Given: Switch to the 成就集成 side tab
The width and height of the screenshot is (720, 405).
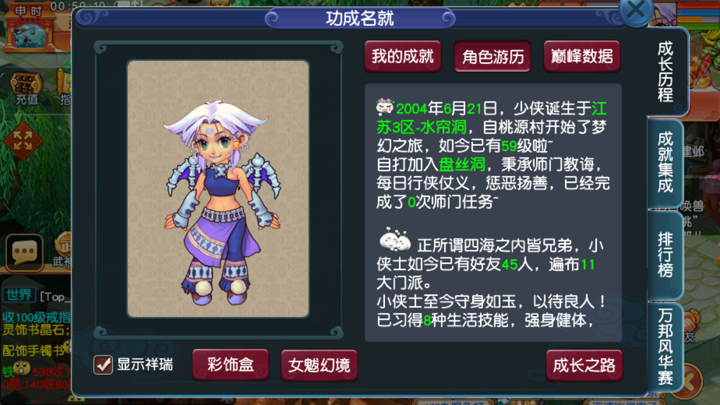Looking at the screenshot, I should [665, 163].
